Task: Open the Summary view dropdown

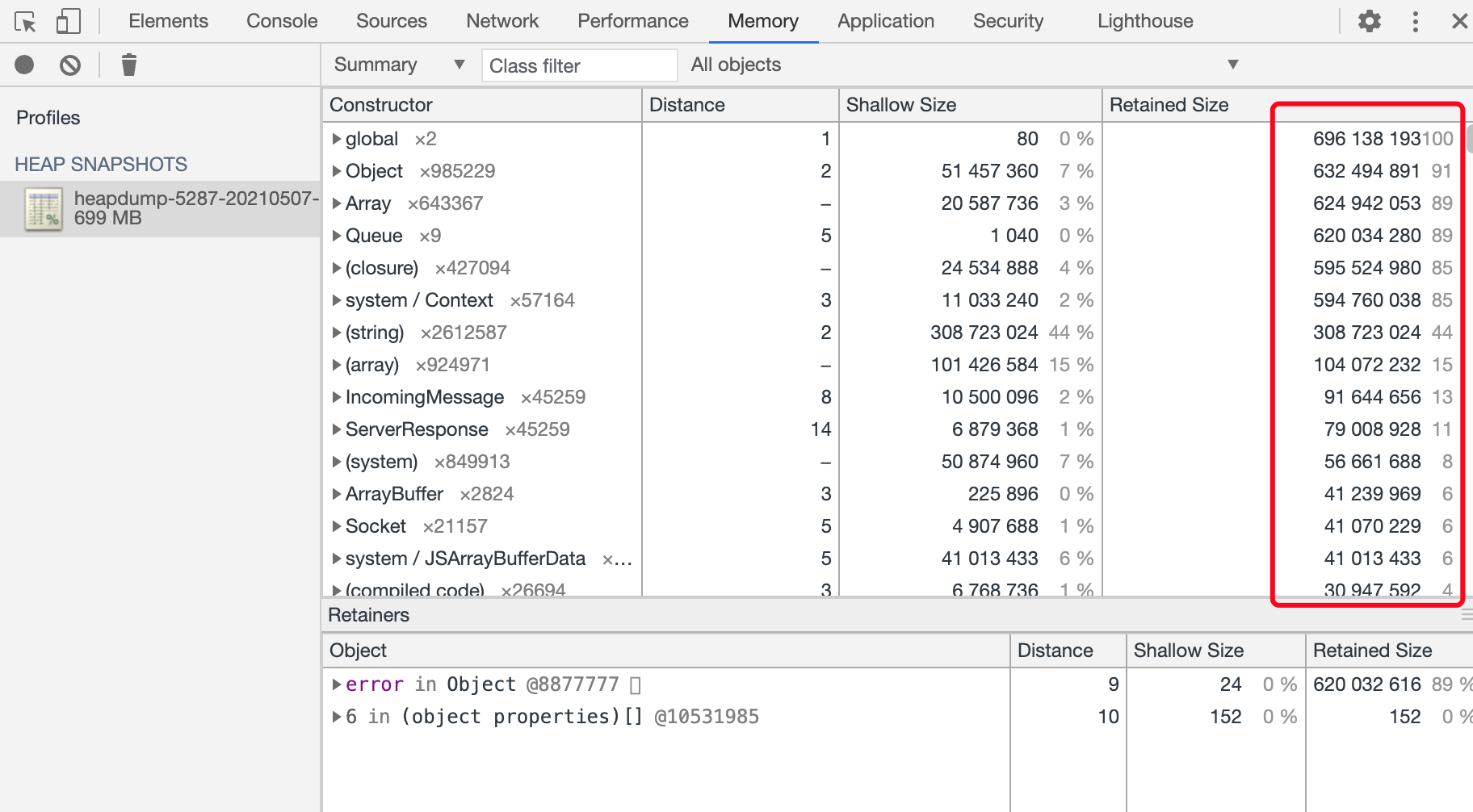Action: click(399, 65)
